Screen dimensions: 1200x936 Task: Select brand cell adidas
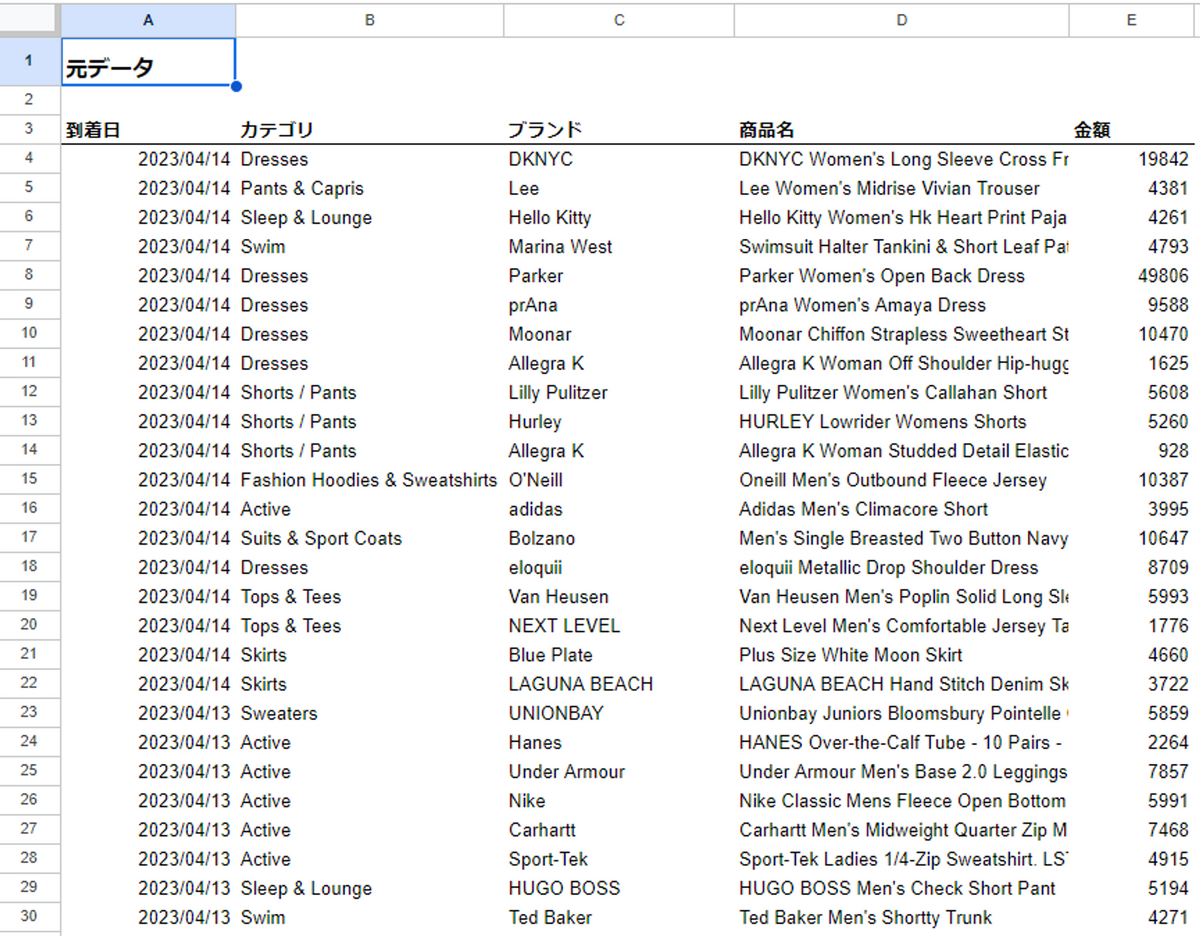click(619, 509)
